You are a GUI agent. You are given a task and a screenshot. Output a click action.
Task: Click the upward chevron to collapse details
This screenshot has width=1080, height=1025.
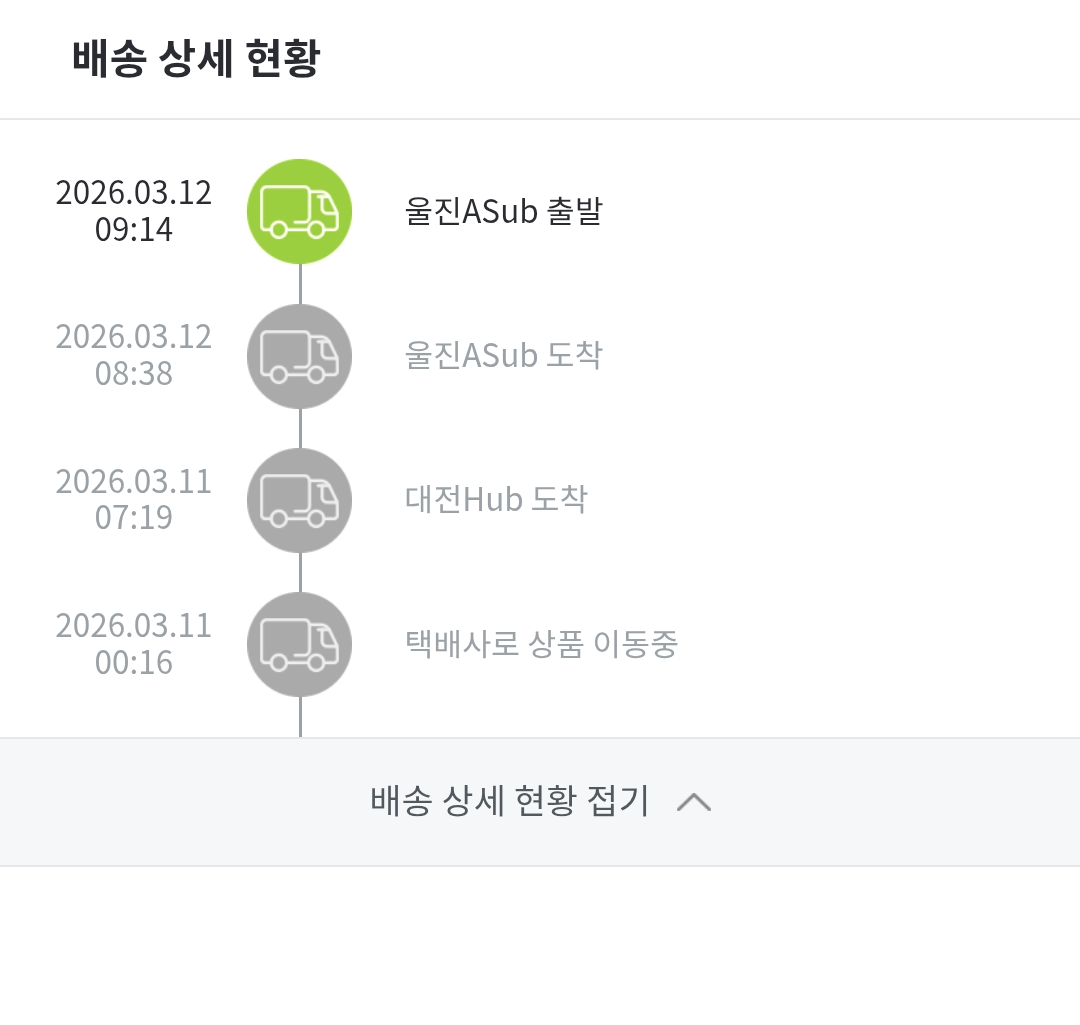[694, 802]
